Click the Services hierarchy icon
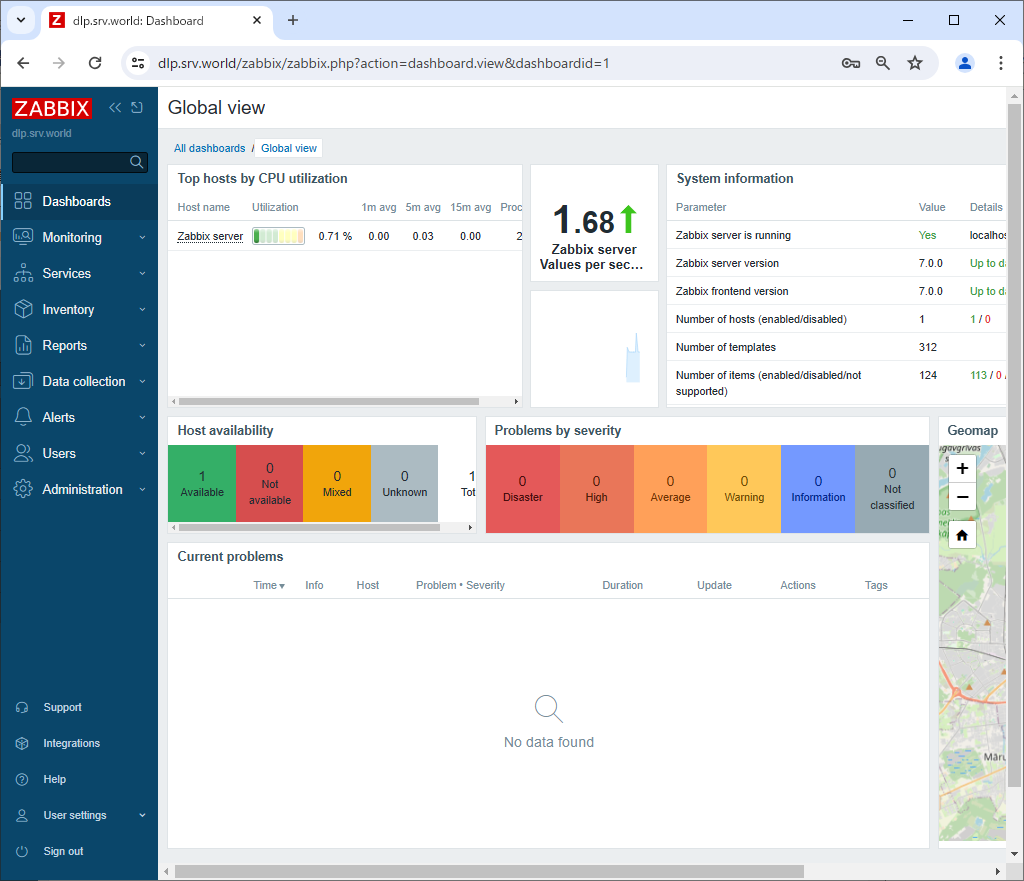 coord(23,273)
